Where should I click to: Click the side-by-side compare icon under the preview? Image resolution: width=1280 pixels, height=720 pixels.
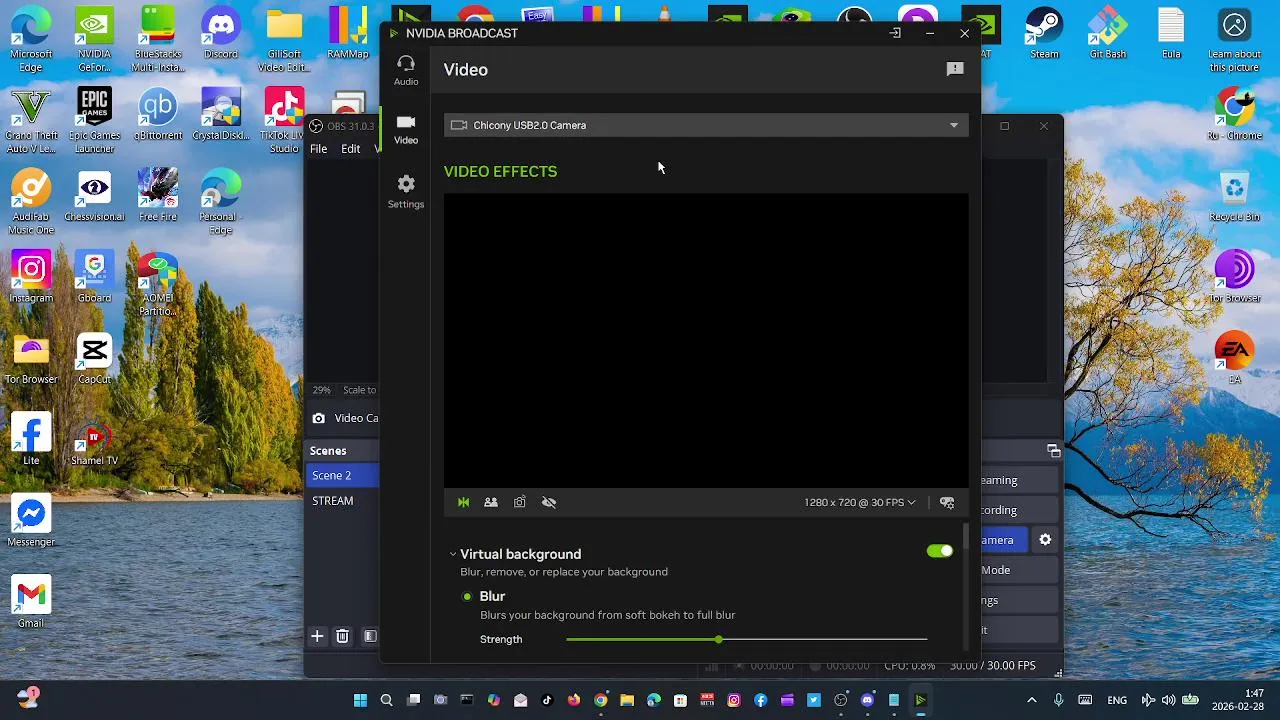(x=491, y=502)
